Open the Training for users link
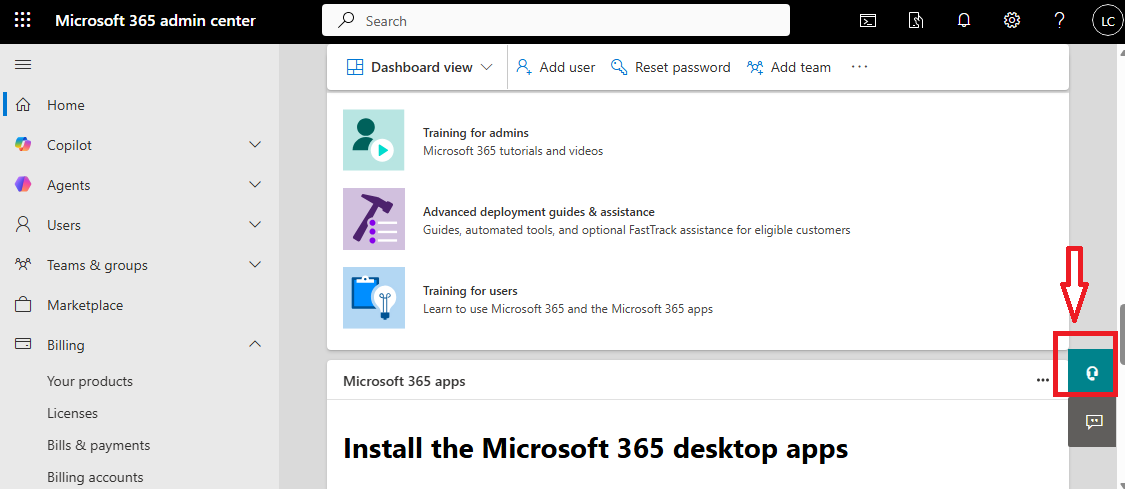Viewport: 1125px width, 489px height. pos(470,291)
